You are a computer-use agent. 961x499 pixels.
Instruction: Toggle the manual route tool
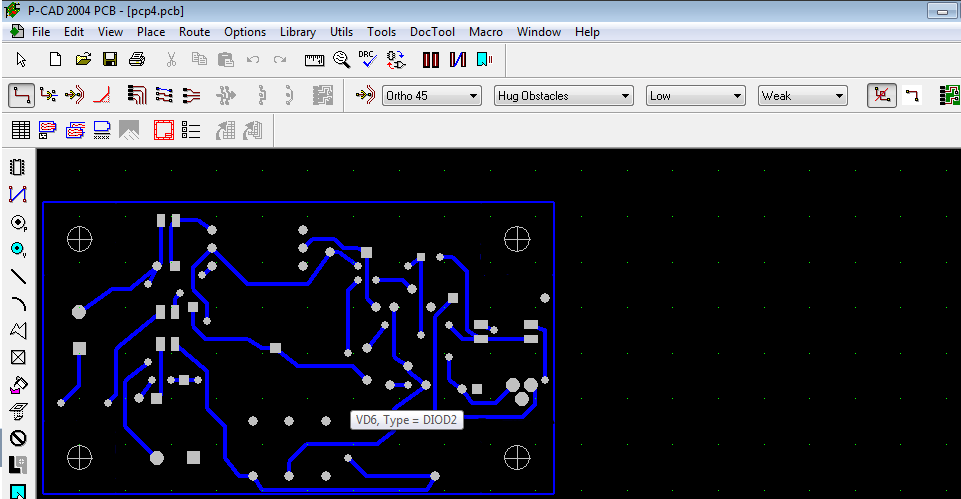pos(21,96)
